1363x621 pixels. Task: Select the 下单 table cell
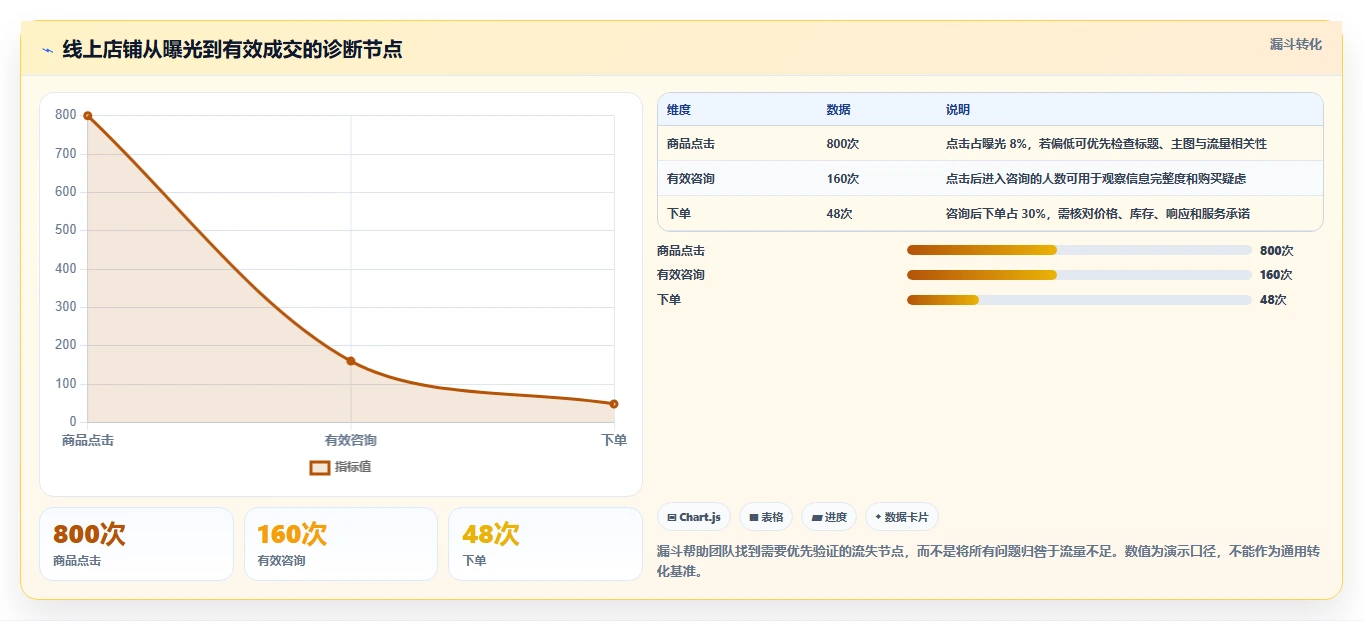pos(679,214)
